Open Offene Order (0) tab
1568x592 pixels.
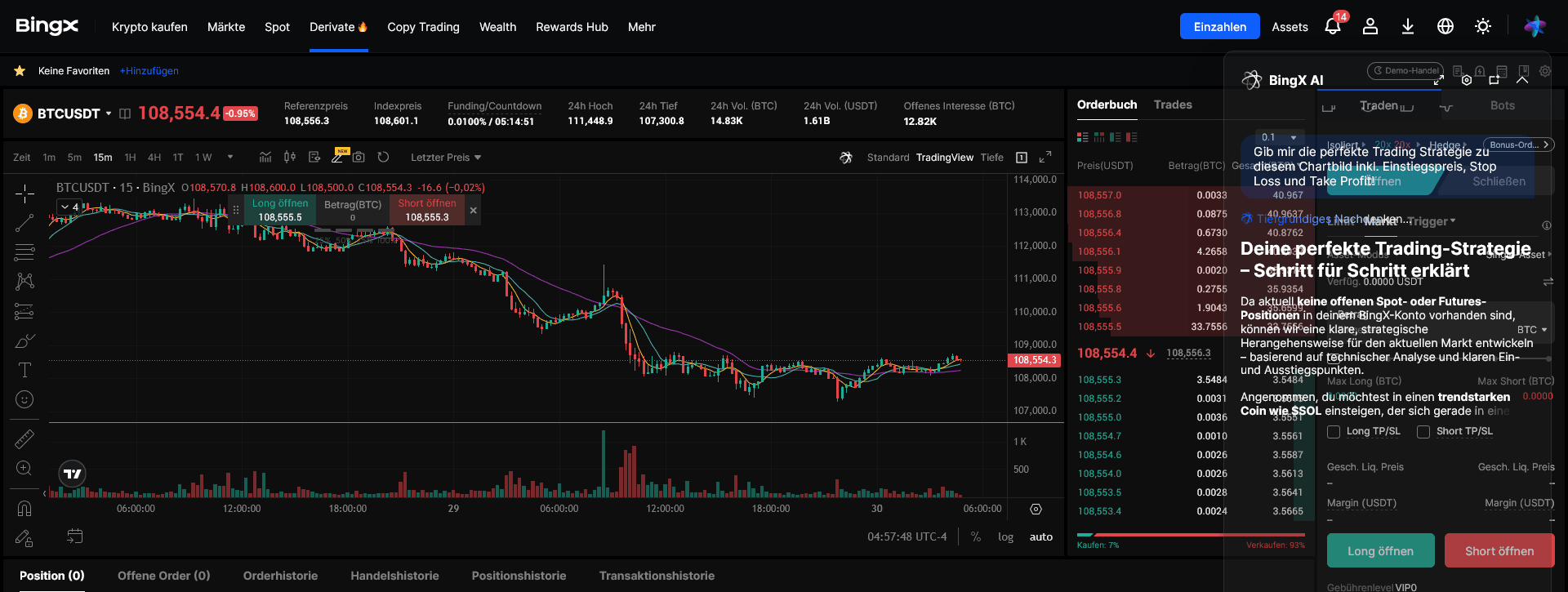(x=163, y=576)
